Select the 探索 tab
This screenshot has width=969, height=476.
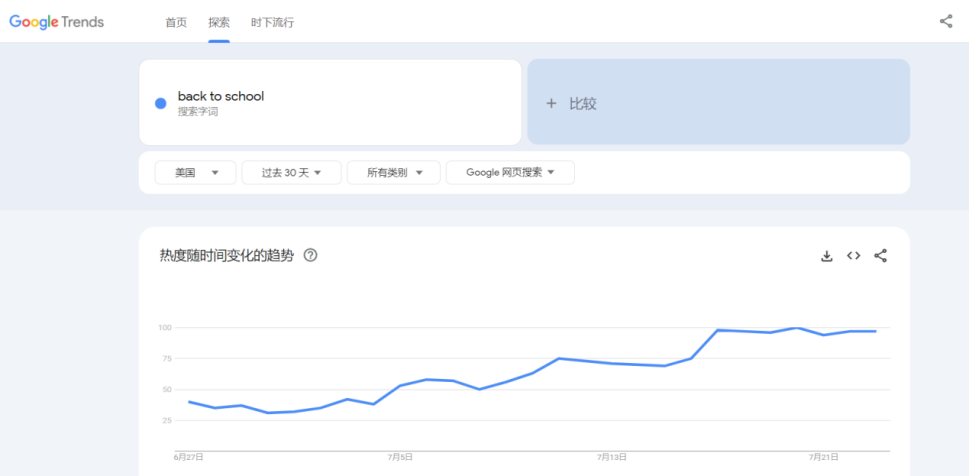point(219,23)
